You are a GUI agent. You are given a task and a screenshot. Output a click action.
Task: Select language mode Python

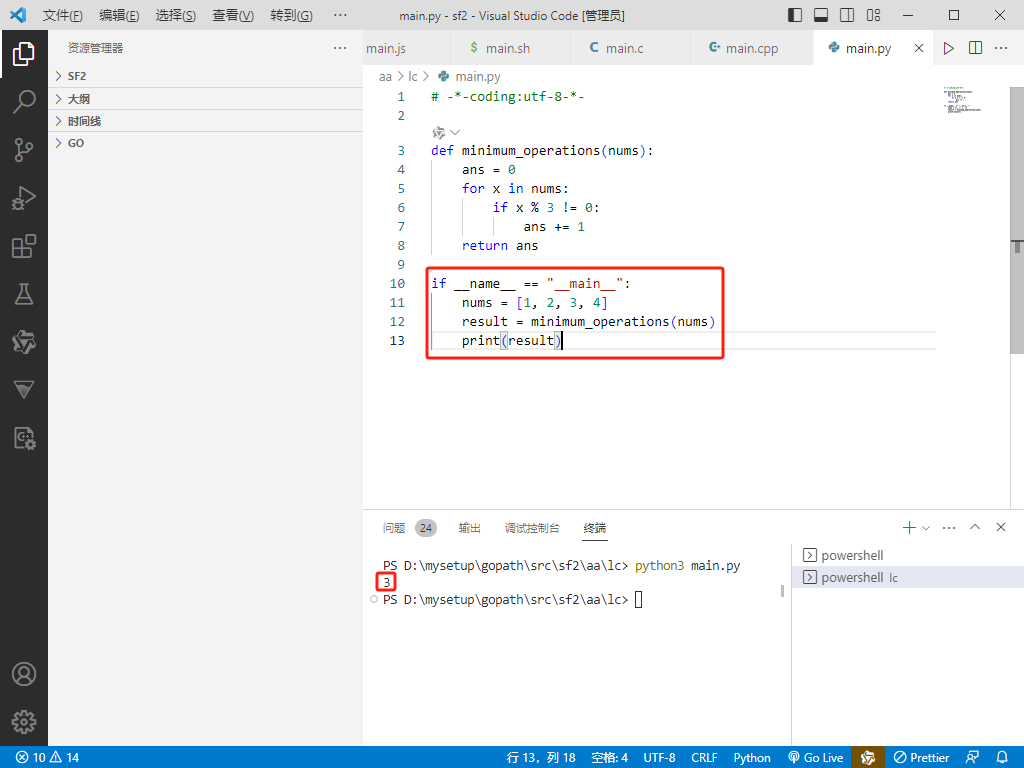point(752,758)
